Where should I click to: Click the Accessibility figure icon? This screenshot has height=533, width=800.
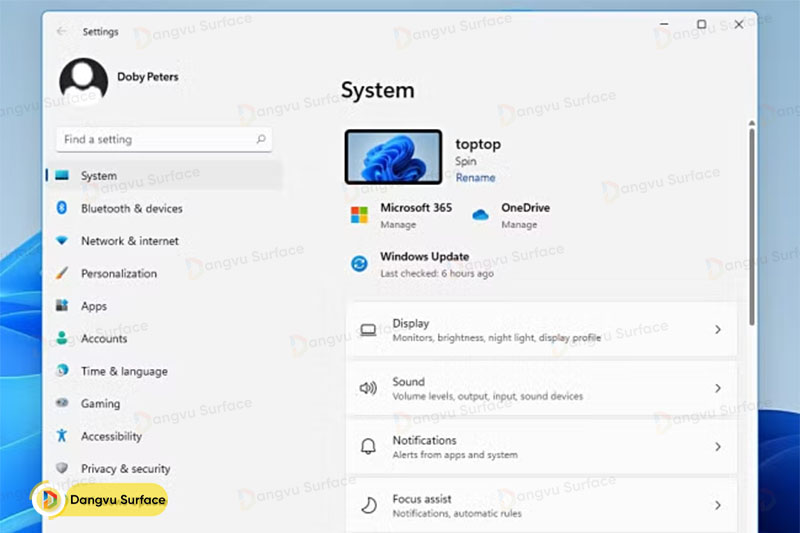[62, 436]
